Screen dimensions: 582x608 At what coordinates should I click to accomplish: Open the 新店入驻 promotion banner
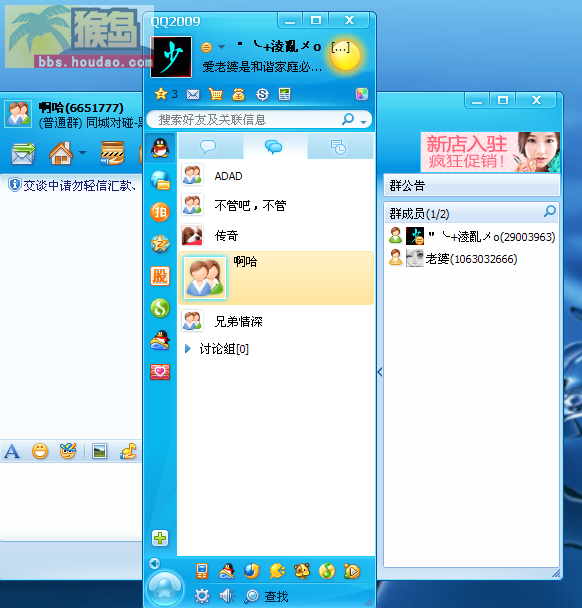coord(490,152)
